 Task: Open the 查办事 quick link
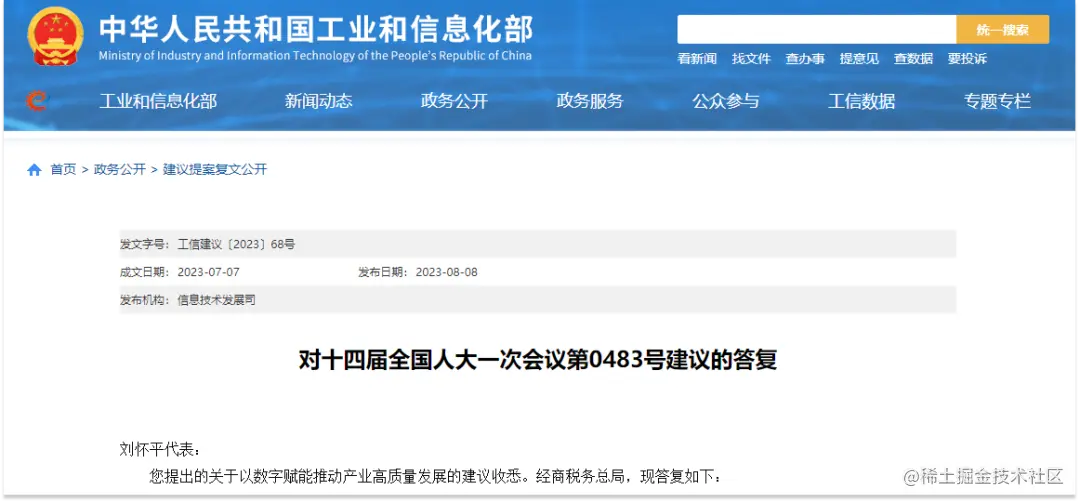(805, 59)
